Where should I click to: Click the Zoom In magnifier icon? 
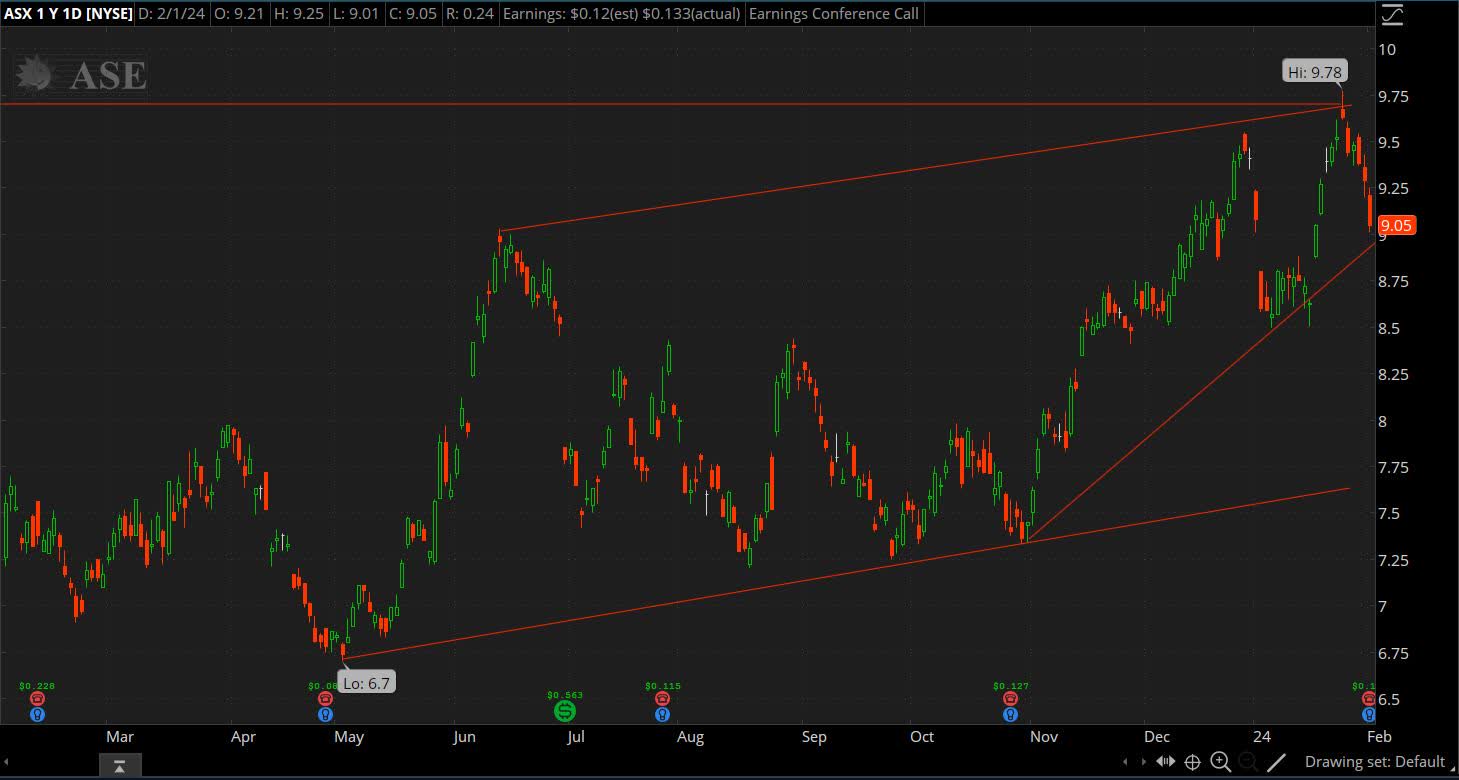1220,761
